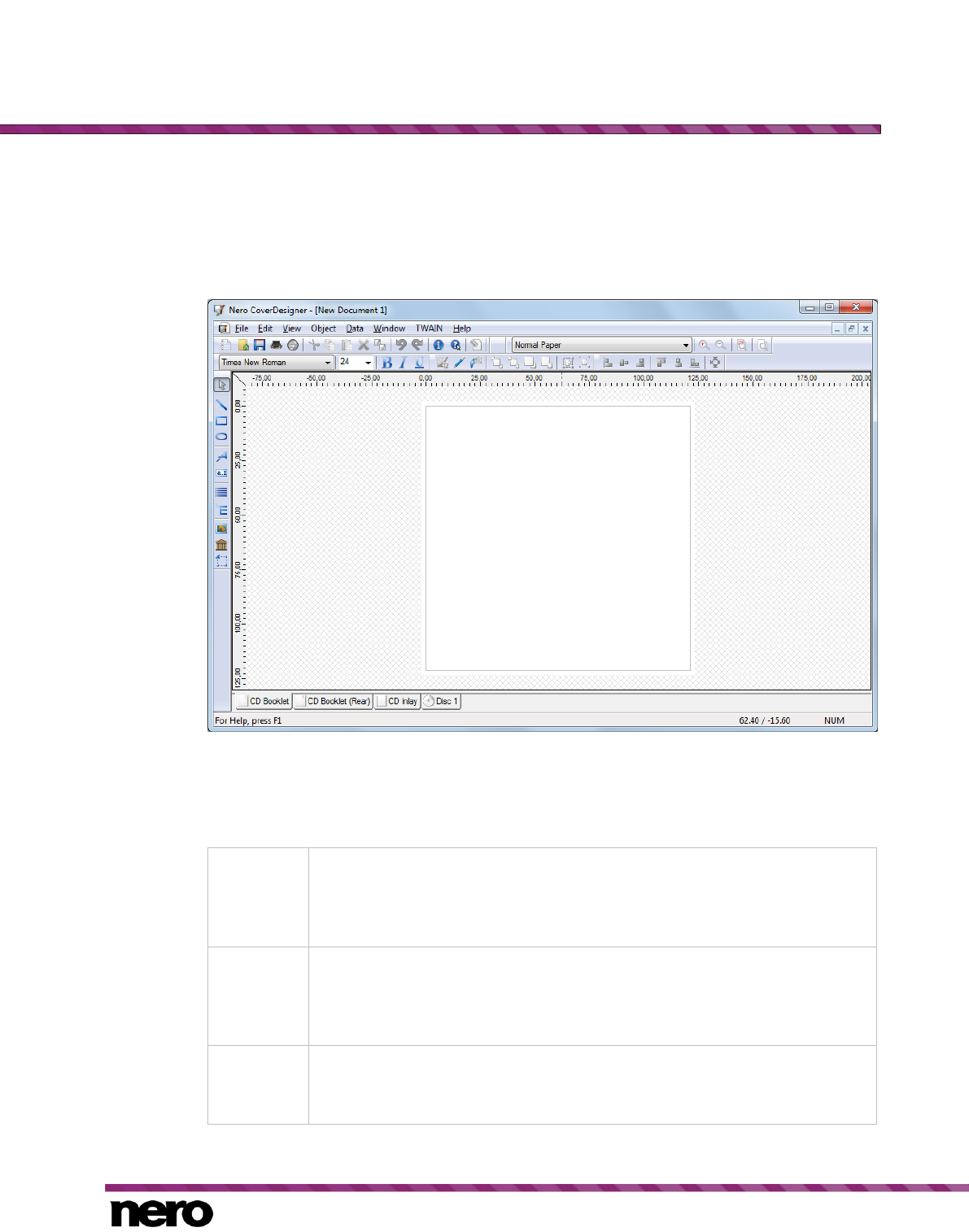
Task: Open the Template museum icon tool
Action: click(x=221, y=545)
